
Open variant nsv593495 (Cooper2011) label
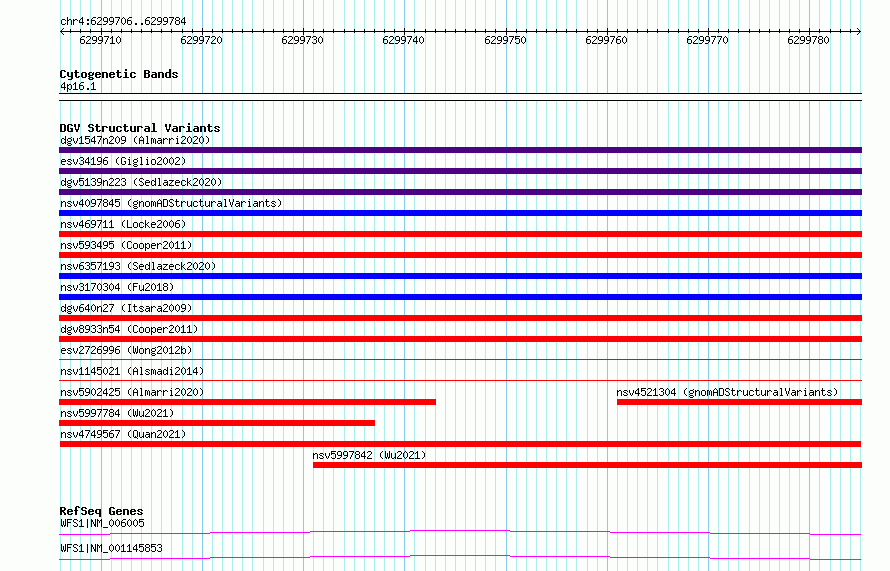pos(126,245)
